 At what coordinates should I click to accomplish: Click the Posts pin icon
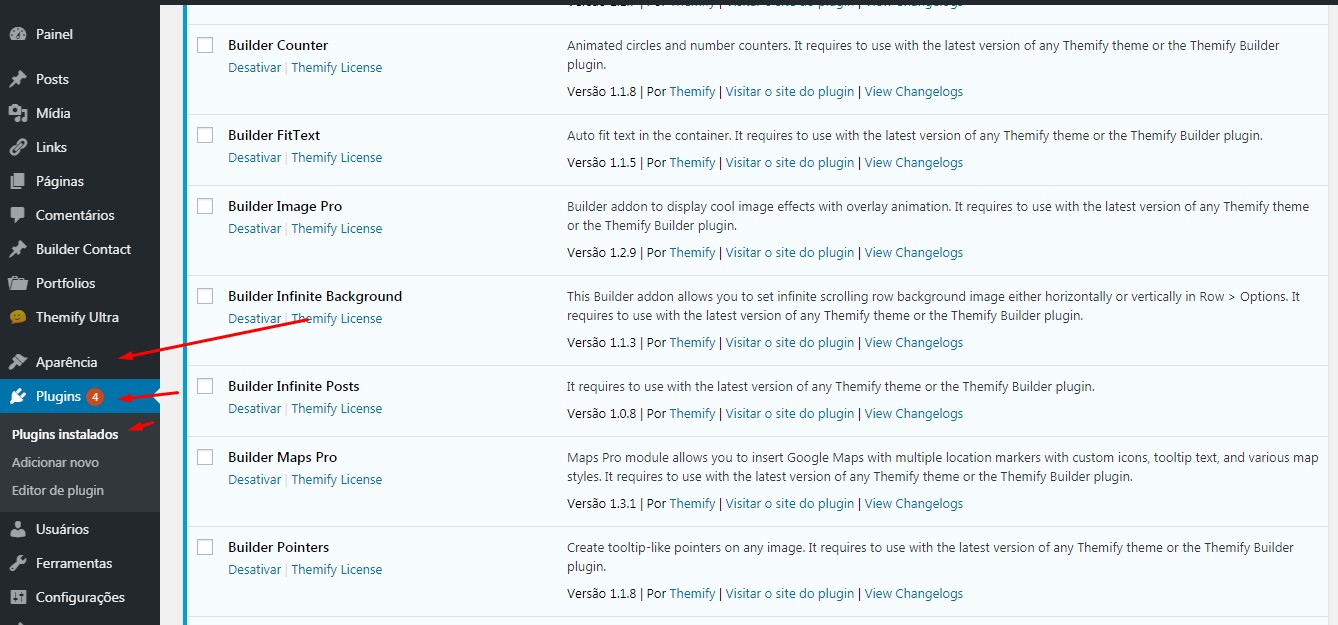[x=17, y=79]
